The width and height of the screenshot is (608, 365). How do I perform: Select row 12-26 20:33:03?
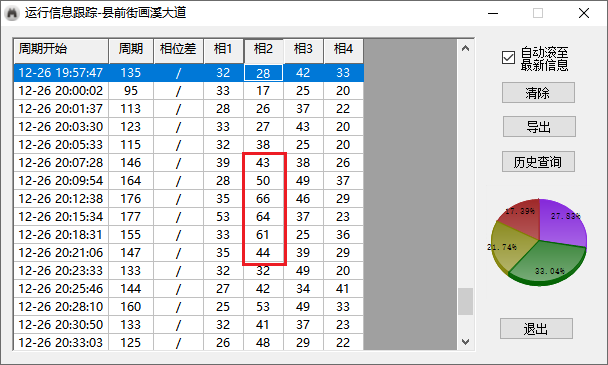coord(188,343)
